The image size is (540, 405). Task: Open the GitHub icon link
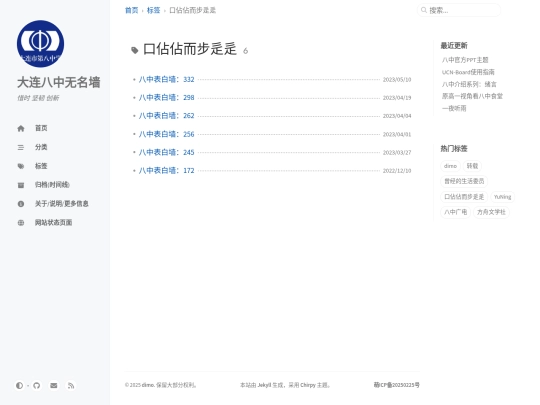pyautogui.click(x=37, y=385)
